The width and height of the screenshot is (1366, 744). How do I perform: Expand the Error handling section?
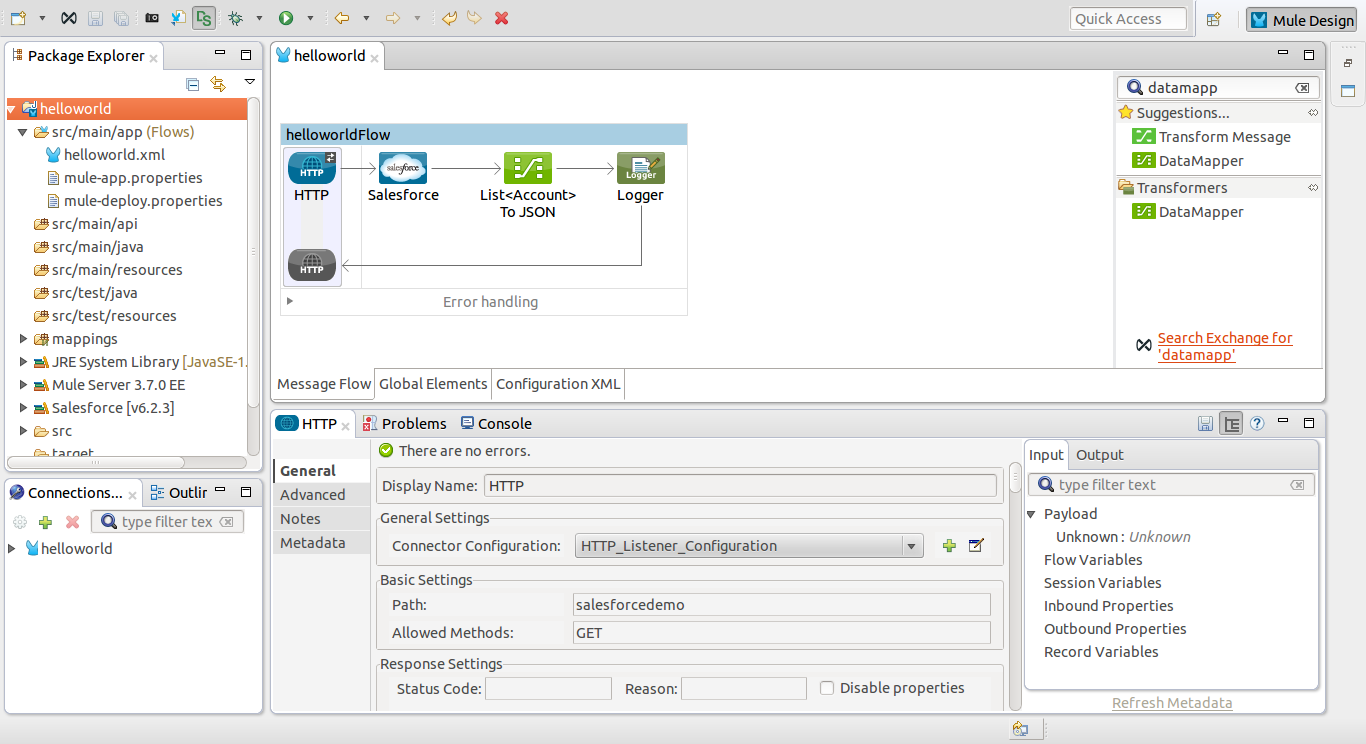click(290, 300)
